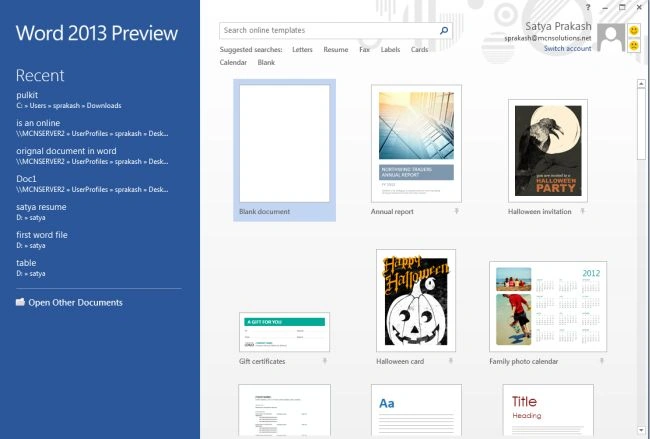
Task: Open recent document 'is an online'
Action: tap(92, 128)
